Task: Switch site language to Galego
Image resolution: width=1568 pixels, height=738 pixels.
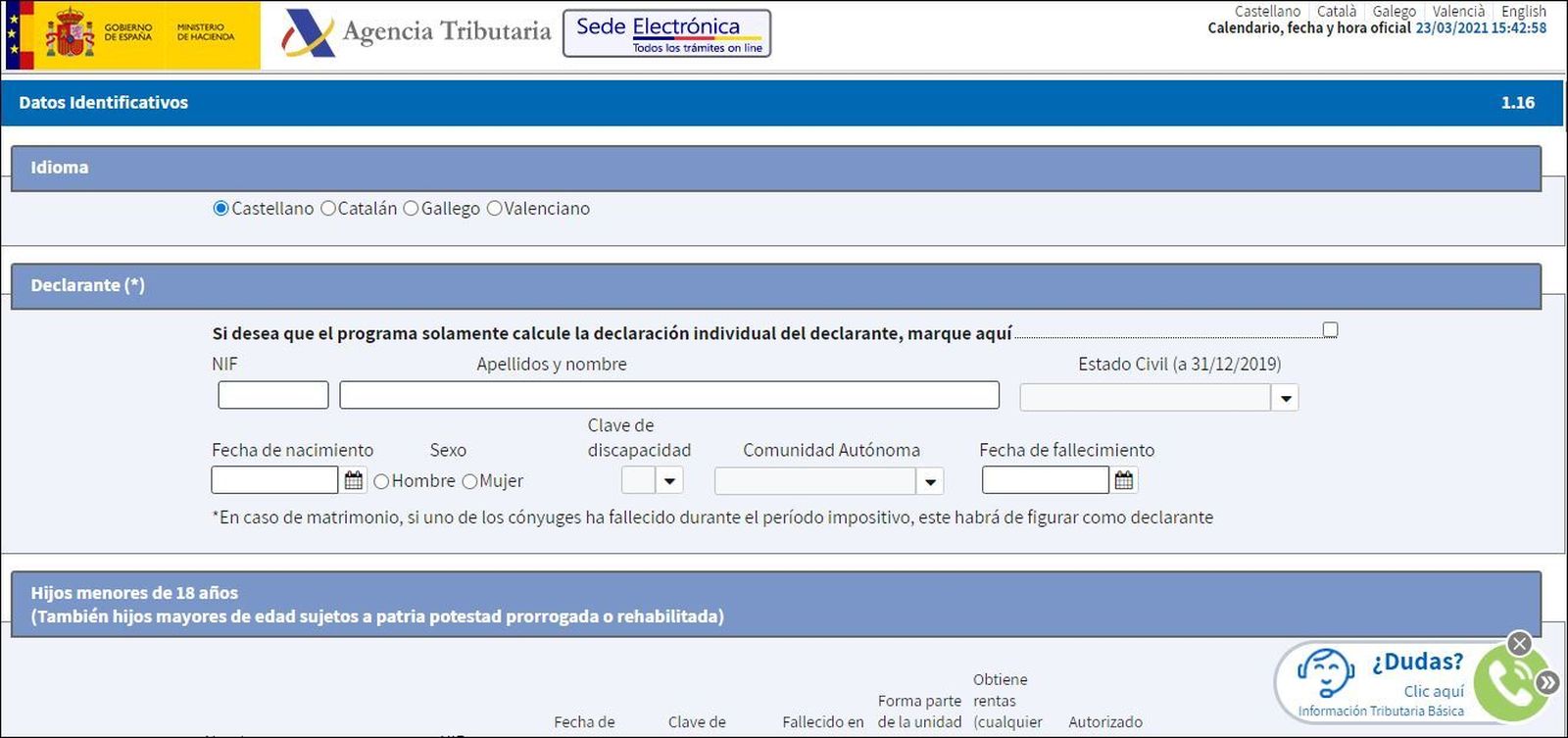Action: (x=1394, y=11)
